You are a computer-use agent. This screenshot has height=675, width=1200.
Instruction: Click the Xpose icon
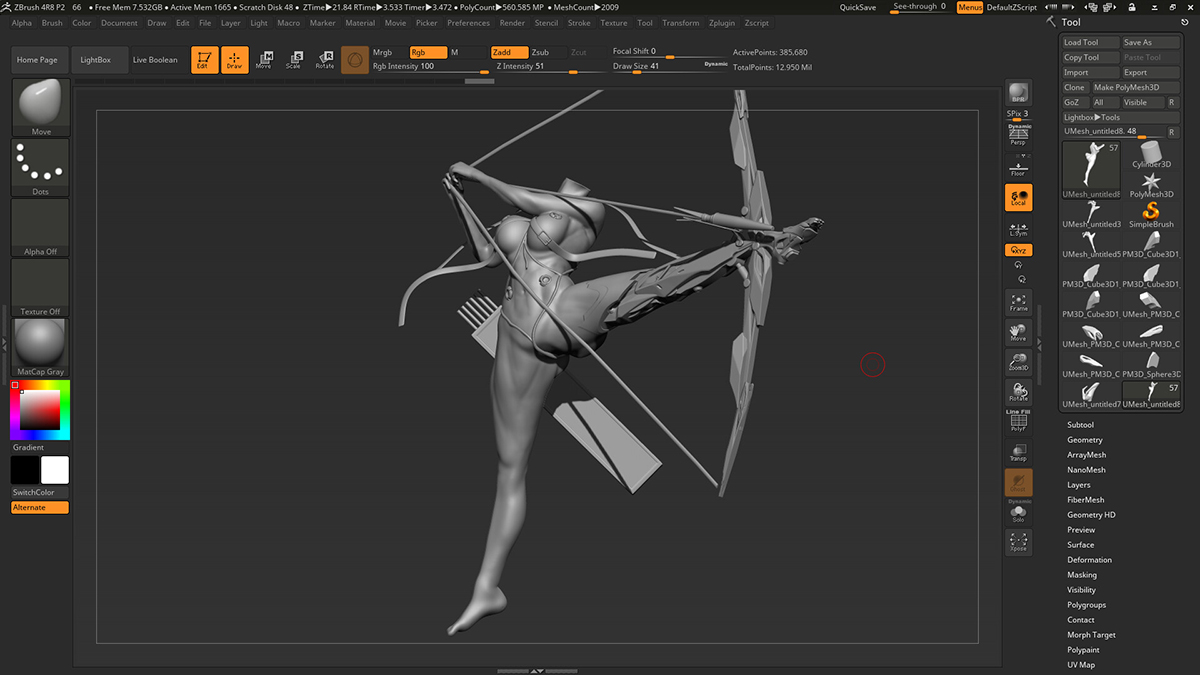pyautogui.click(x=1018, y=542)
